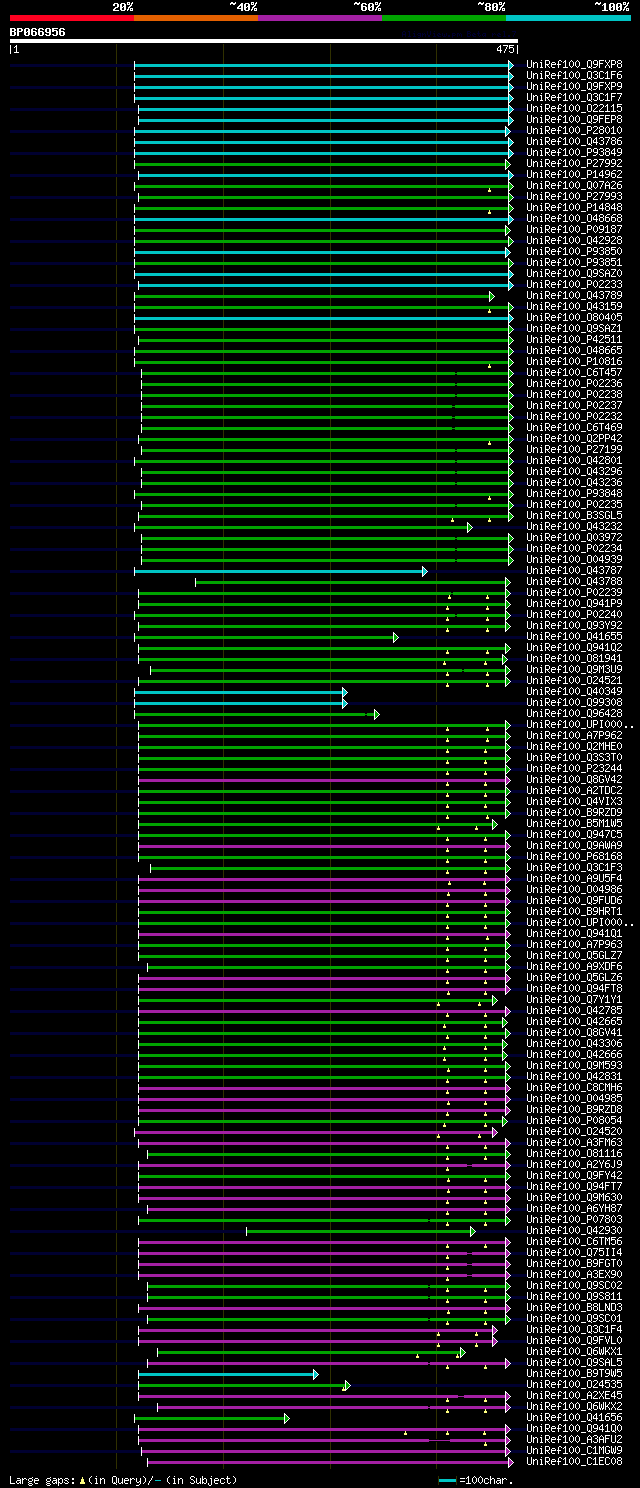
Task: Click the orange ~40% identity legend segment
Action: [x=196, y=18]
